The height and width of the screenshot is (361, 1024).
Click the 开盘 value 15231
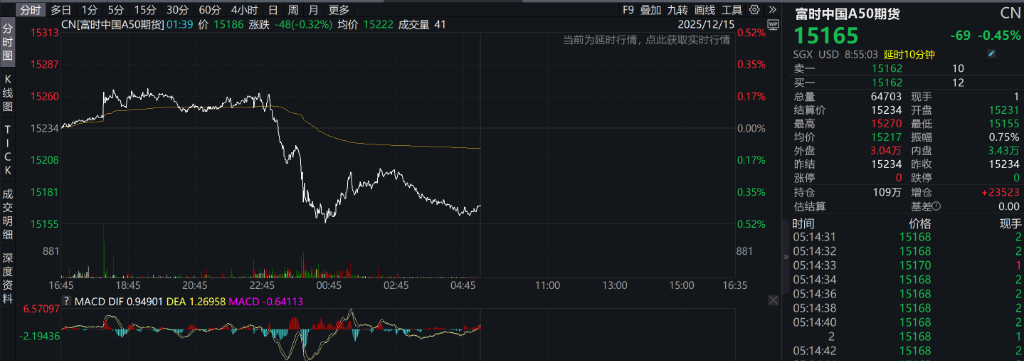[x=1003, y=110]
